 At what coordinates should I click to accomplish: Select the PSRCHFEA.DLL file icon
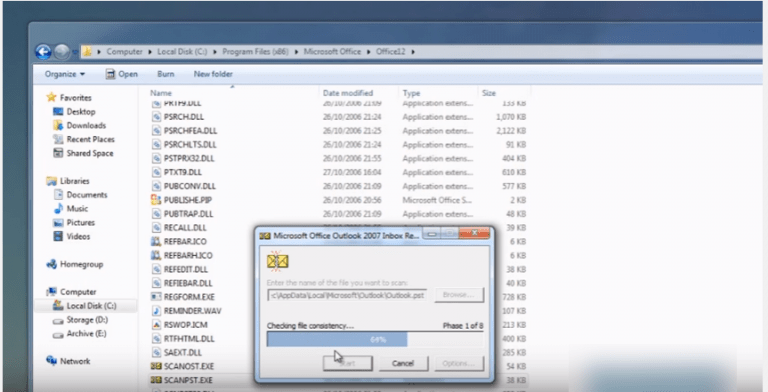point(156,131)
